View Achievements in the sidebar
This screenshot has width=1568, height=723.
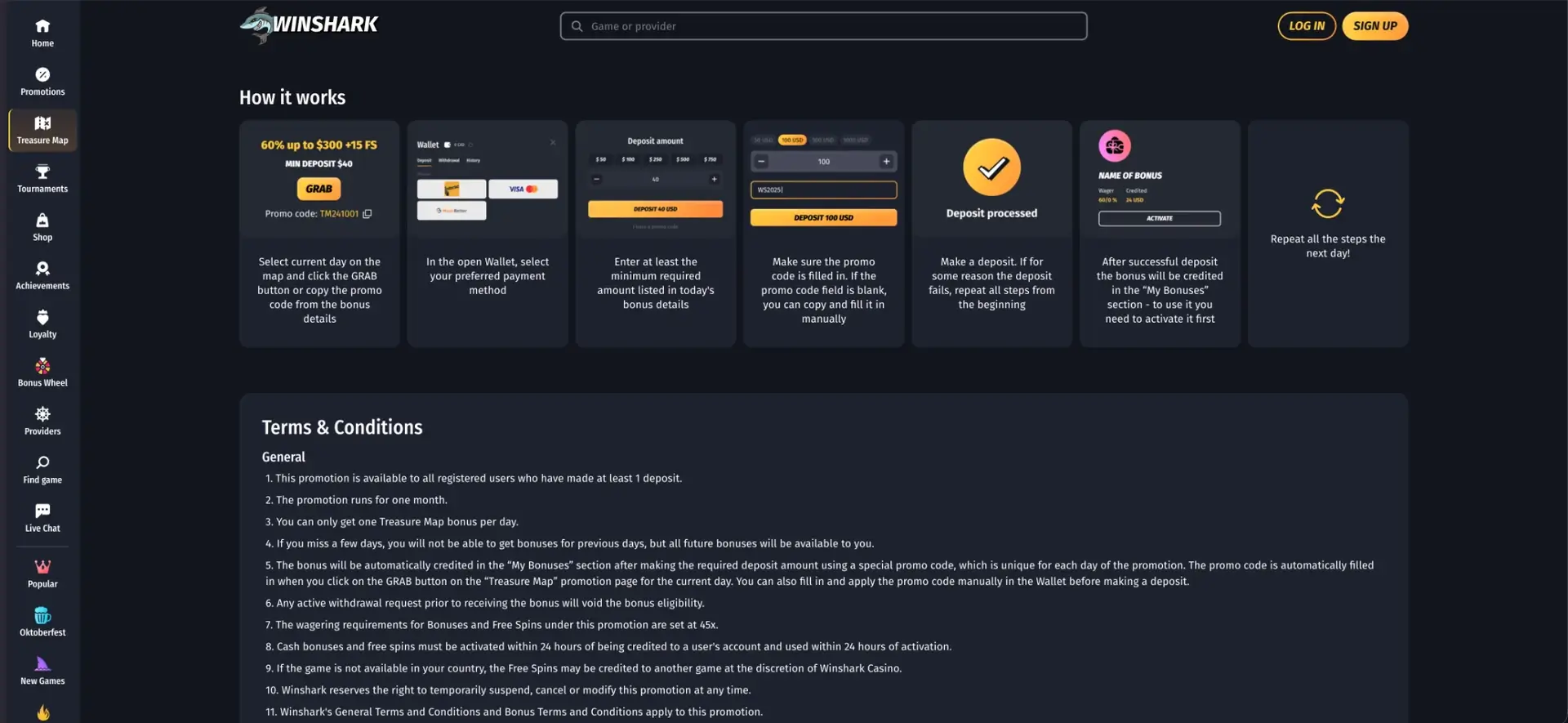click(42, 276)
